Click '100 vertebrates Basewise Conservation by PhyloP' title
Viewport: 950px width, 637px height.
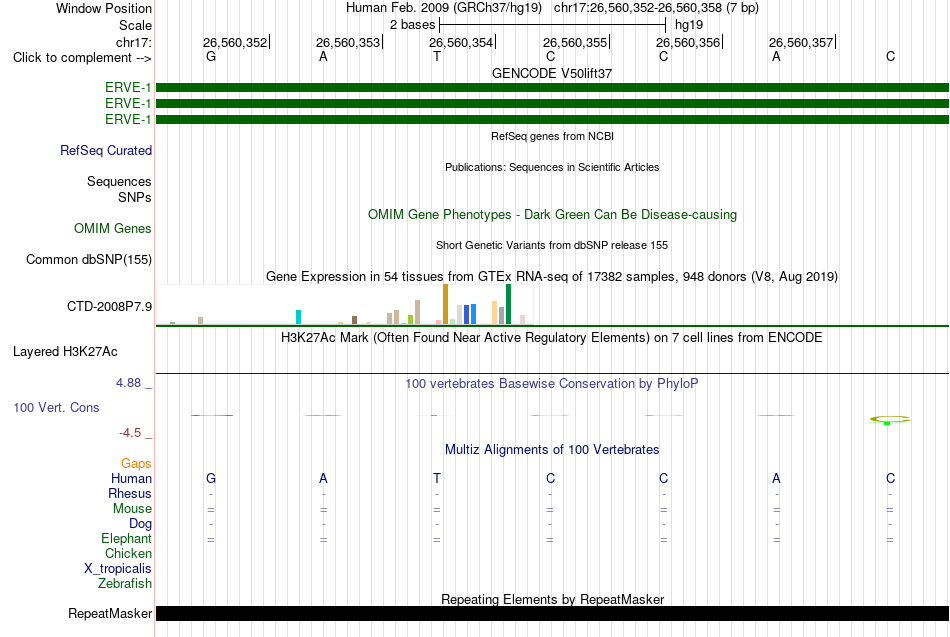pos(552,384)
